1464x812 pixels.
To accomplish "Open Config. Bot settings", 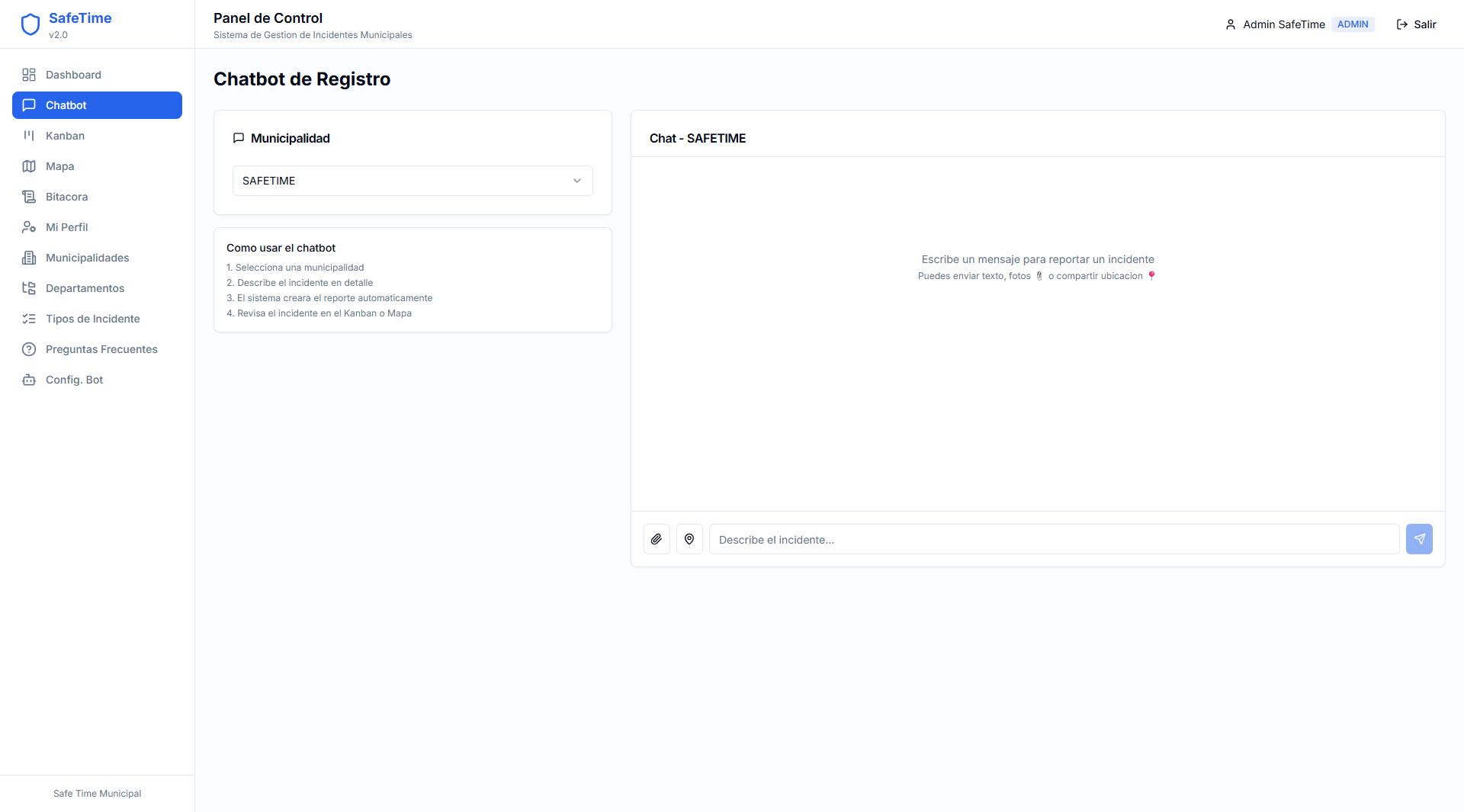I will (x=97, y=380).
